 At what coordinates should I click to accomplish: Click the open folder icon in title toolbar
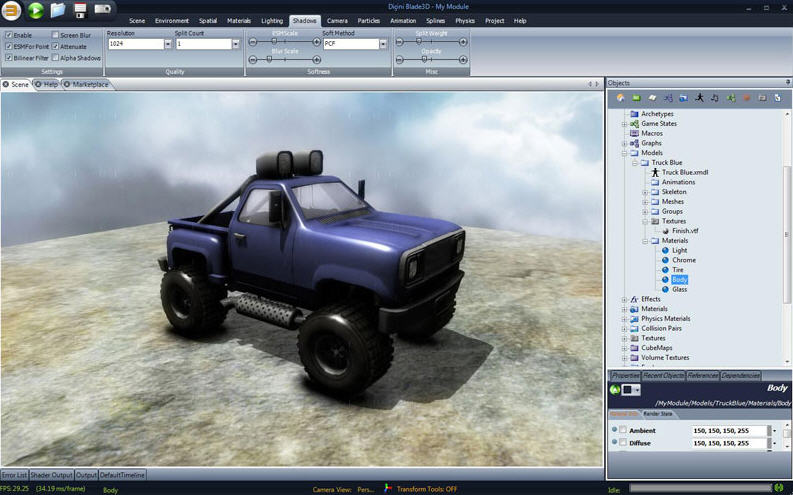pos(58,10)
